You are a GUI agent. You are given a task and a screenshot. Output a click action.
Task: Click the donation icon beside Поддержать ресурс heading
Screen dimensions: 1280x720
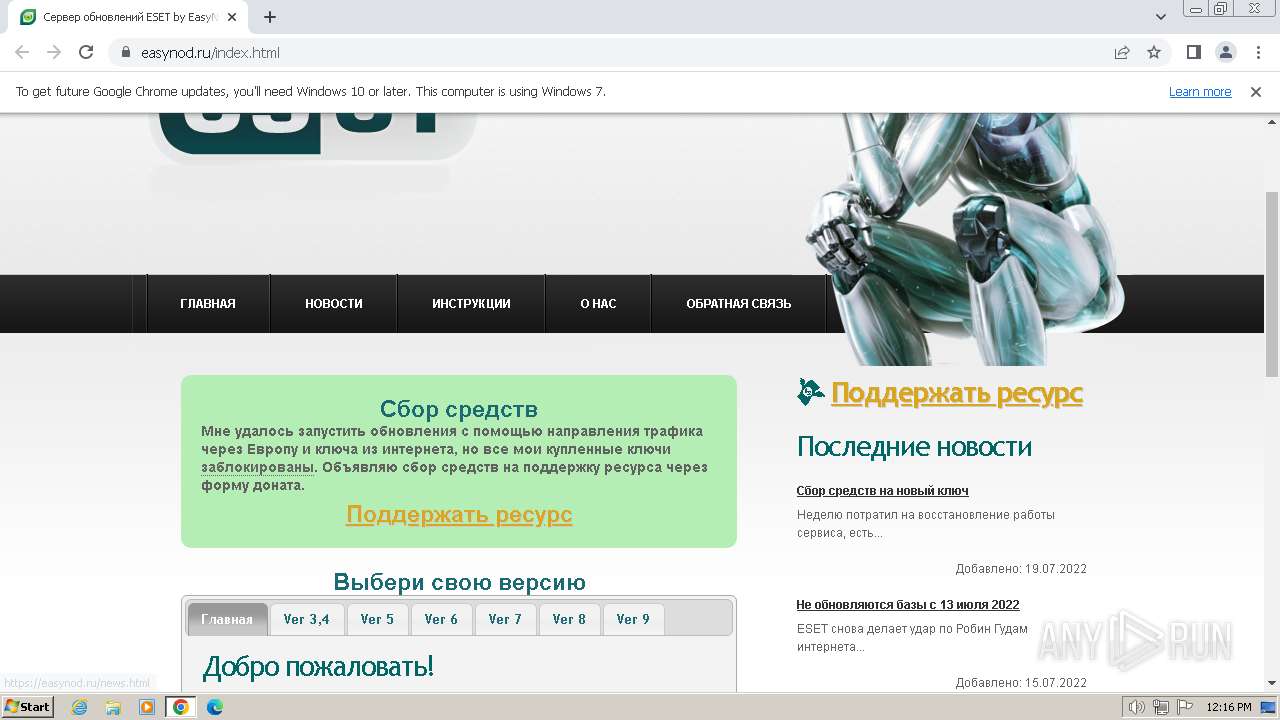click(x=811, y=392)
